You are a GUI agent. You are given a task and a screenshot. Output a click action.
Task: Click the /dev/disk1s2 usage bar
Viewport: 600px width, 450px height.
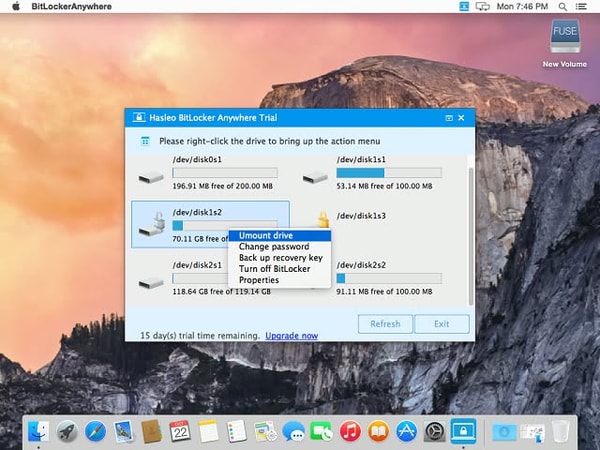[225, 225]
